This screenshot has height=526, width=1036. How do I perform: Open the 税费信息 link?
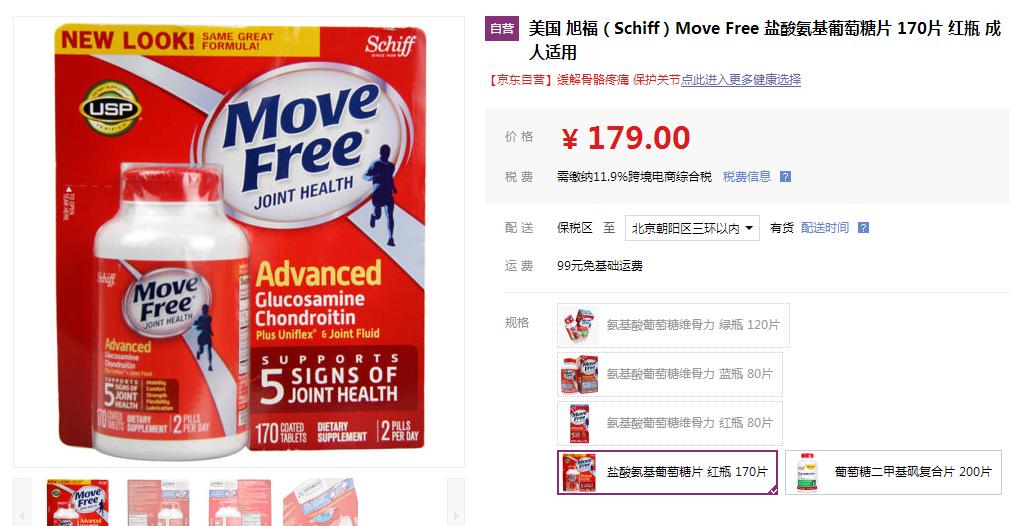747,176
